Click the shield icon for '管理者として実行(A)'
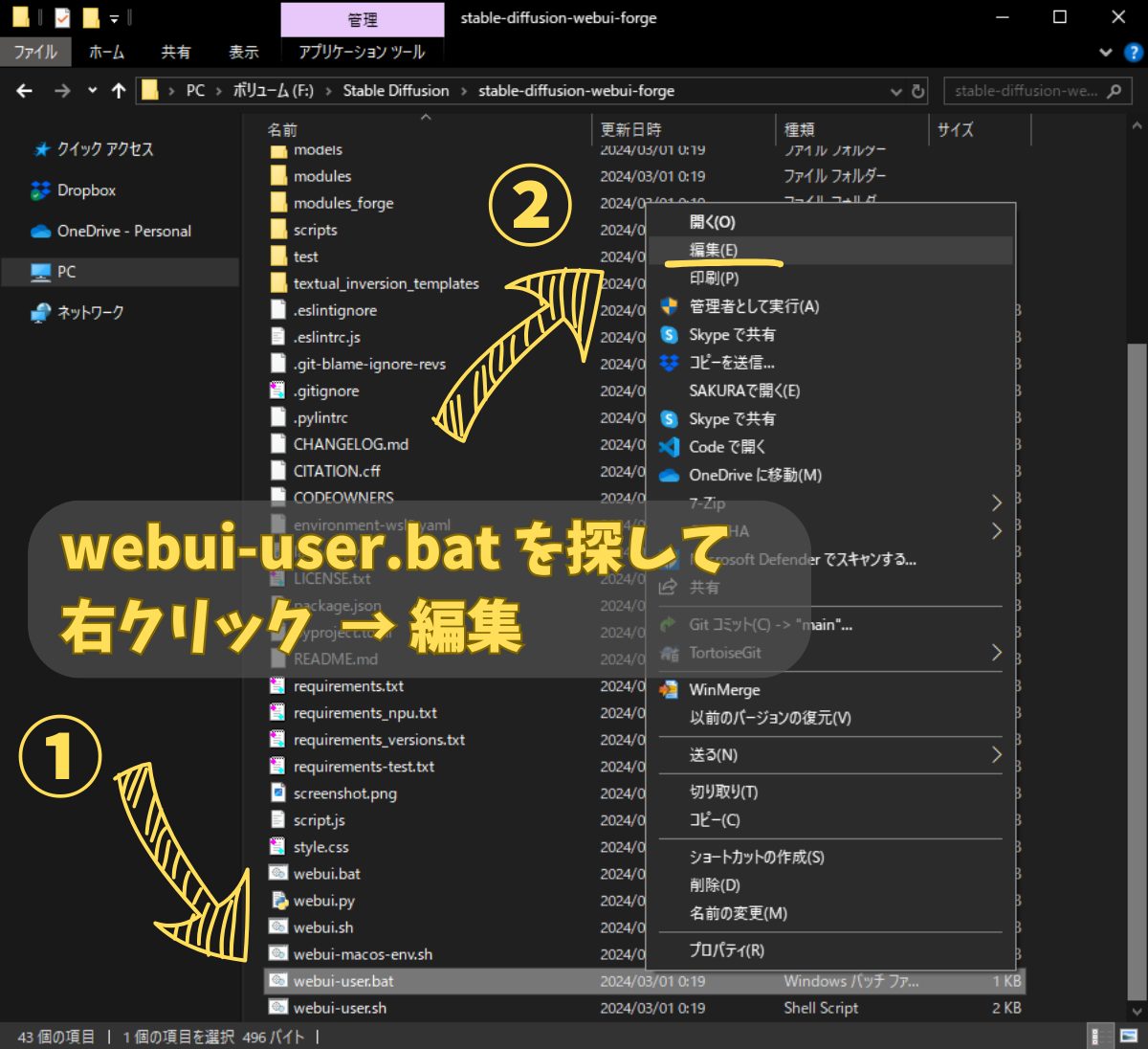 point(670,306)
